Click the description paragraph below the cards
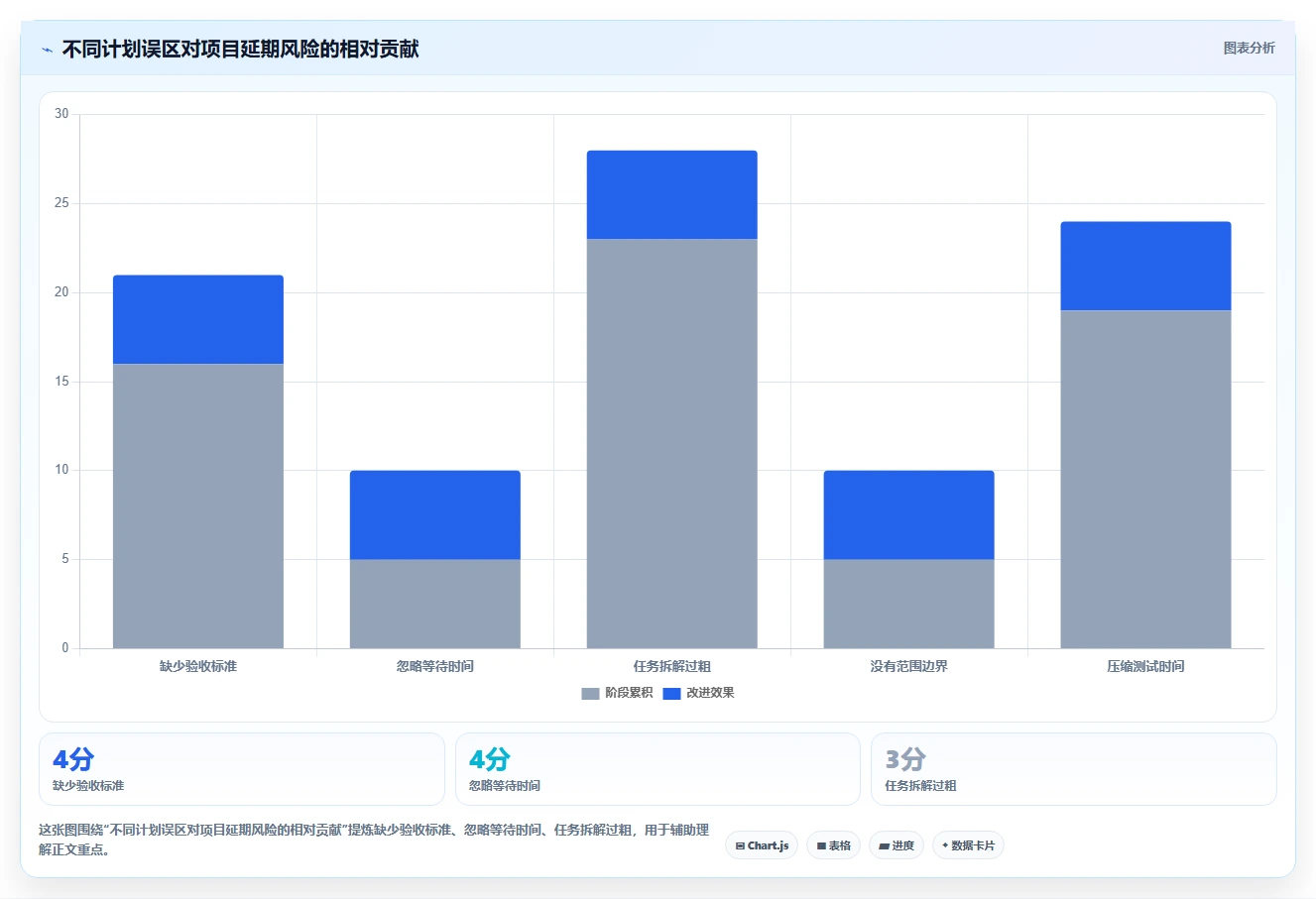The height and width of the screenshot is (899, 1316). (x=374, y=840)
